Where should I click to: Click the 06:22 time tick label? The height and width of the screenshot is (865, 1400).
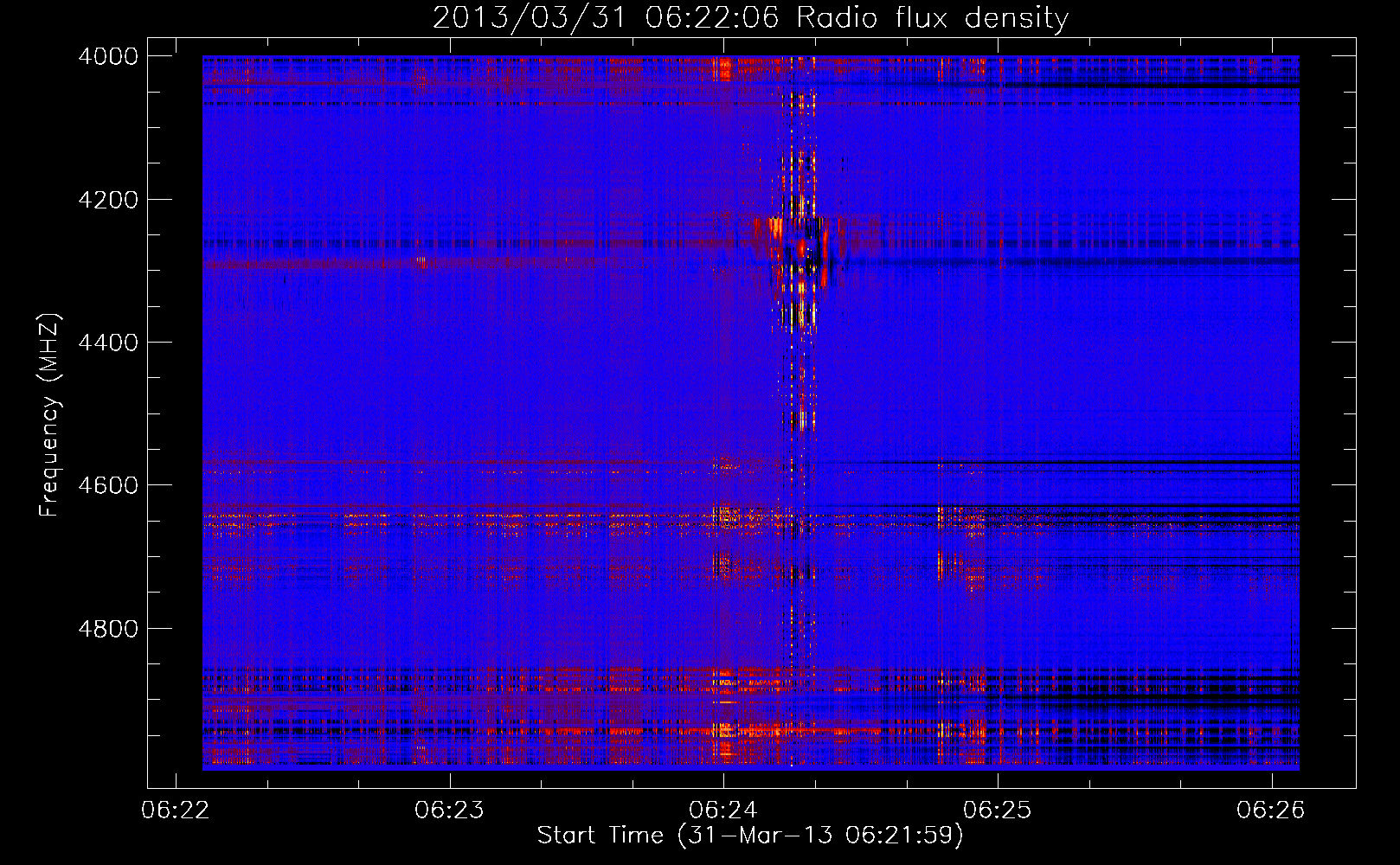[176, 811]
